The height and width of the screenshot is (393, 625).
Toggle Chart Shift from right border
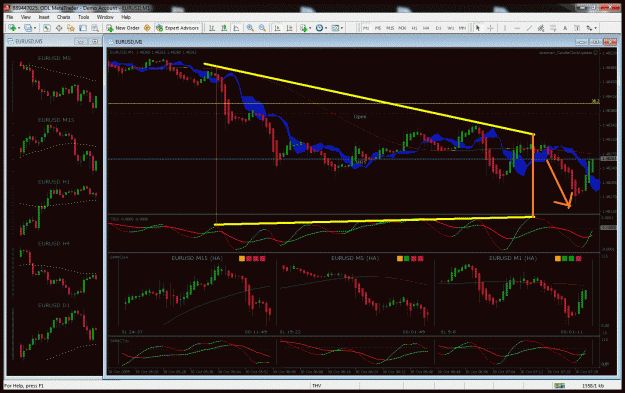[290, 28]
